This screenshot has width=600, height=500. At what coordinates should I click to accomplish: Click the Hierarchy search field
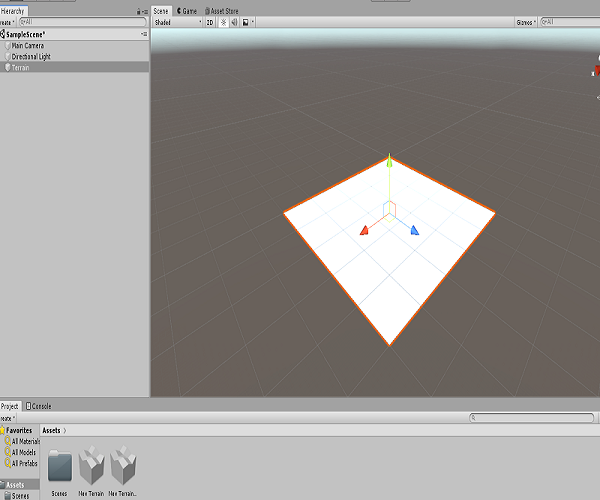[83, 22]
